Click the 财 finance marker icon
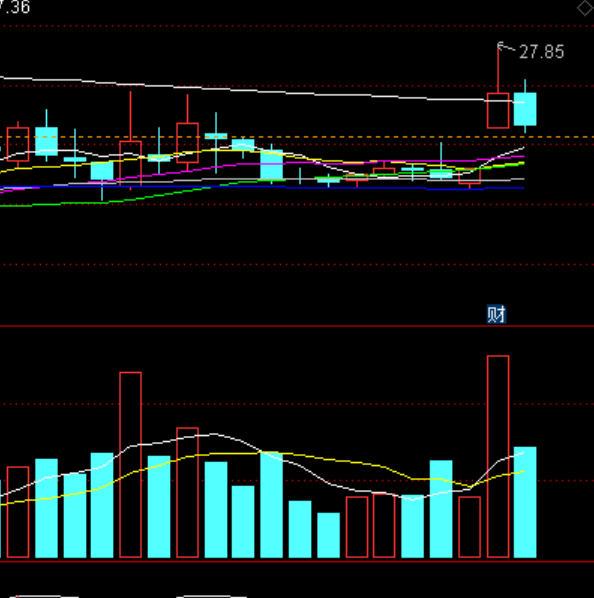Viewport: 594px width, 598px height. click(x=496, y=314)
